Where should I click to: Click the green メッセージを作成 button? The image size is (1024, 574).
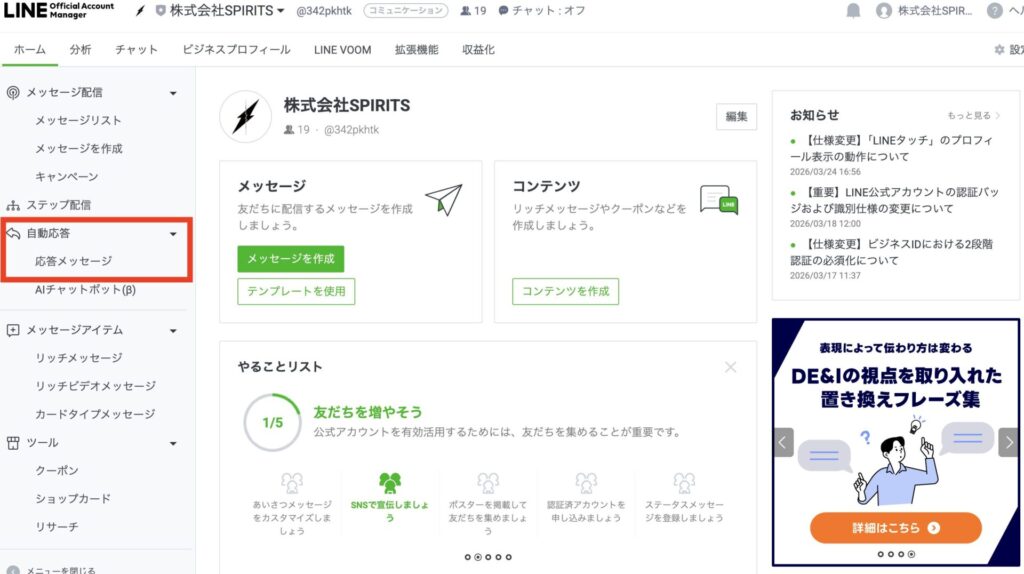291,259
